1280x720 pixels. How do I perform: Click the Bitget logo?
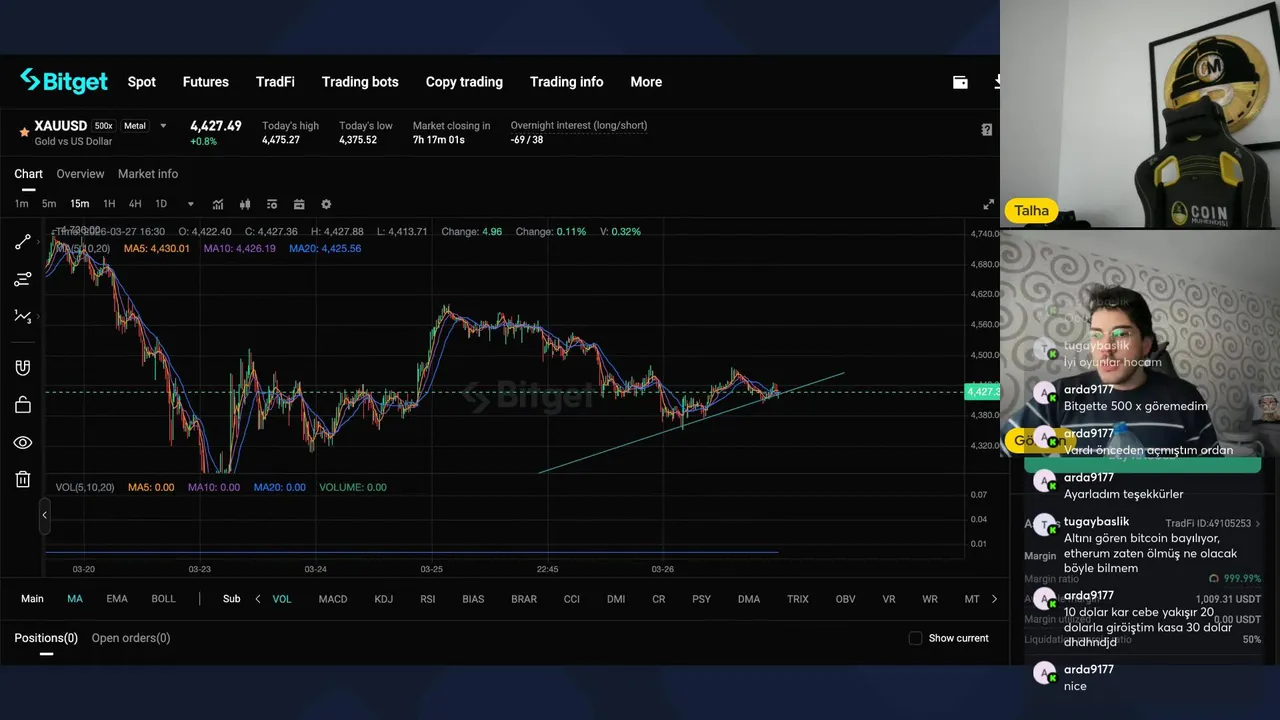point(64,81)
